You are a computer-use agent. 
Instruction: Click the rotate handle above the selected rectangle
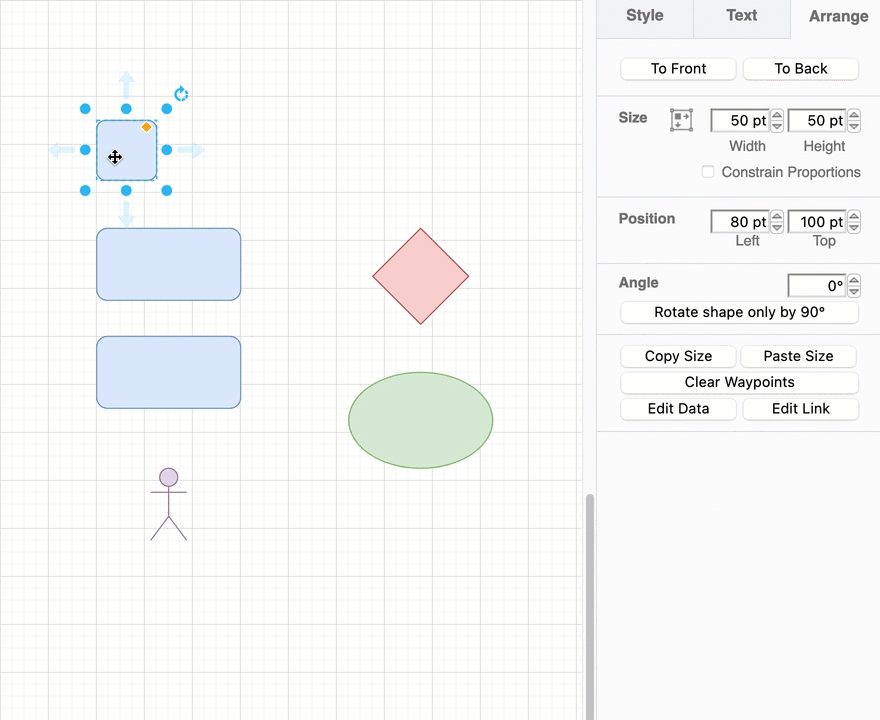coord(181,93)
